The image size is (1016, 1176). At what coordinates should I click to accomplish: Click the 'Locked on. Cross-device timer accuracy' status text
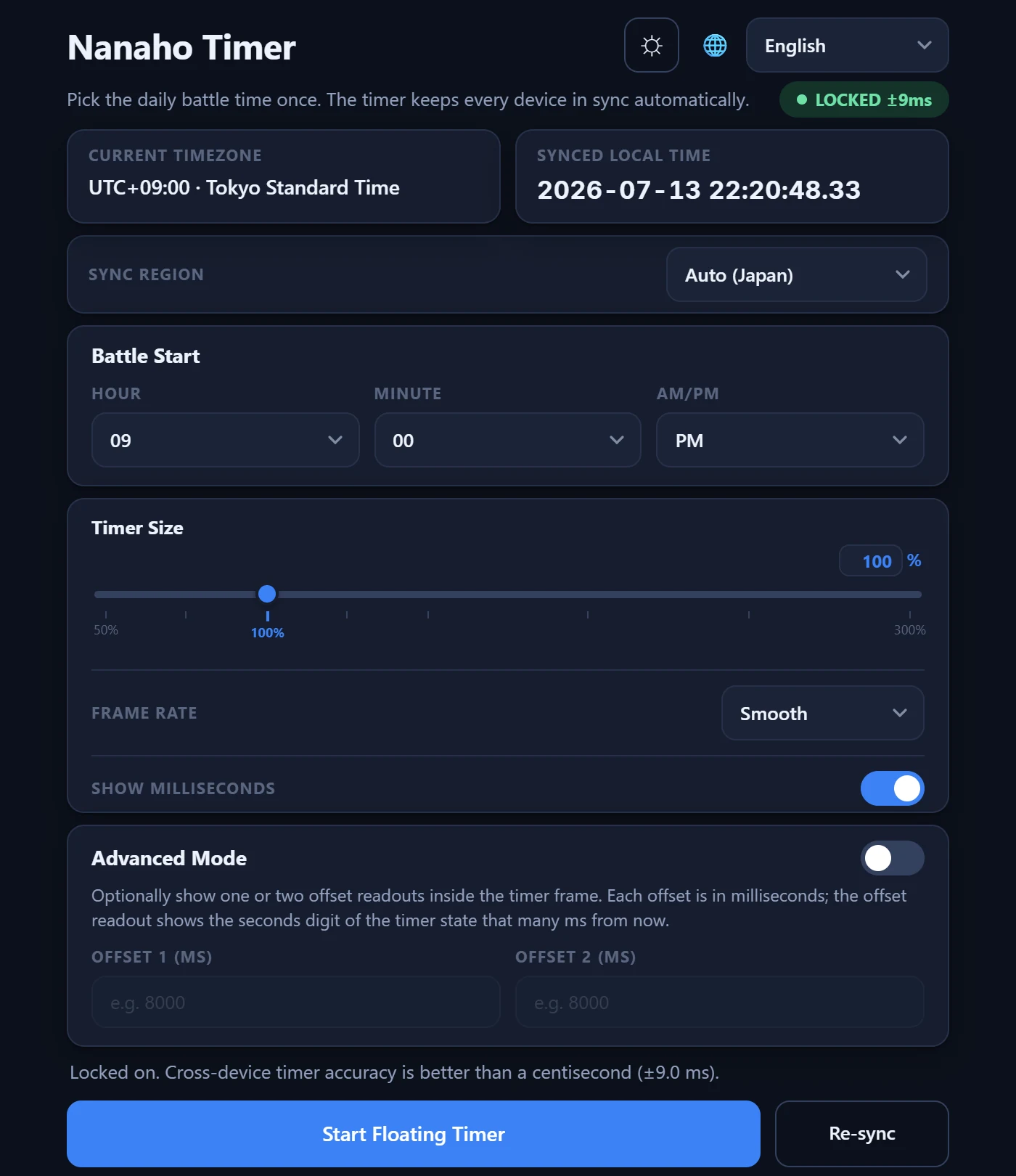(394, 1072)
